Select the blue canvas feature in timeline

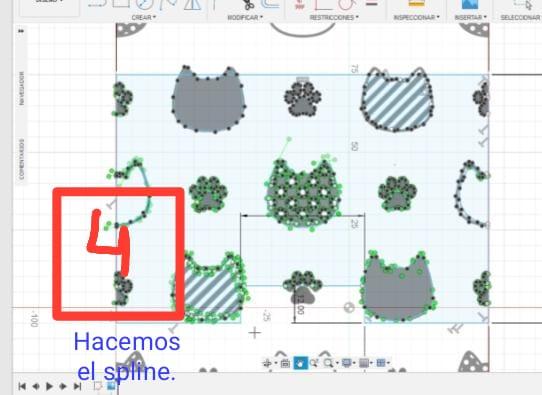(111, 386)
